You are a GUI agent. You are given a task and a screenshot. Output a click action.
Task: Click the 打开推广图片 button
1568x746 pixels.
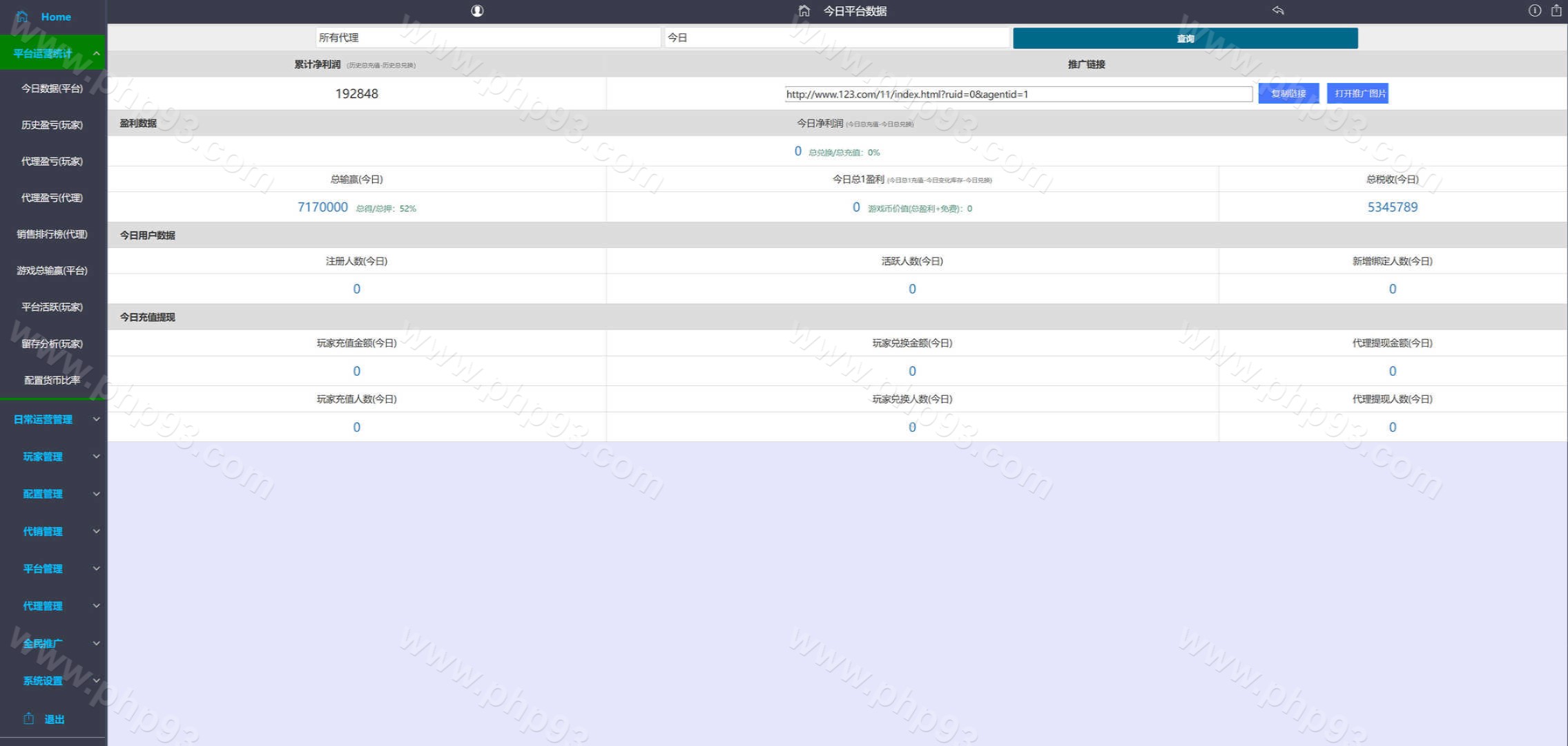pos(1357,94)
